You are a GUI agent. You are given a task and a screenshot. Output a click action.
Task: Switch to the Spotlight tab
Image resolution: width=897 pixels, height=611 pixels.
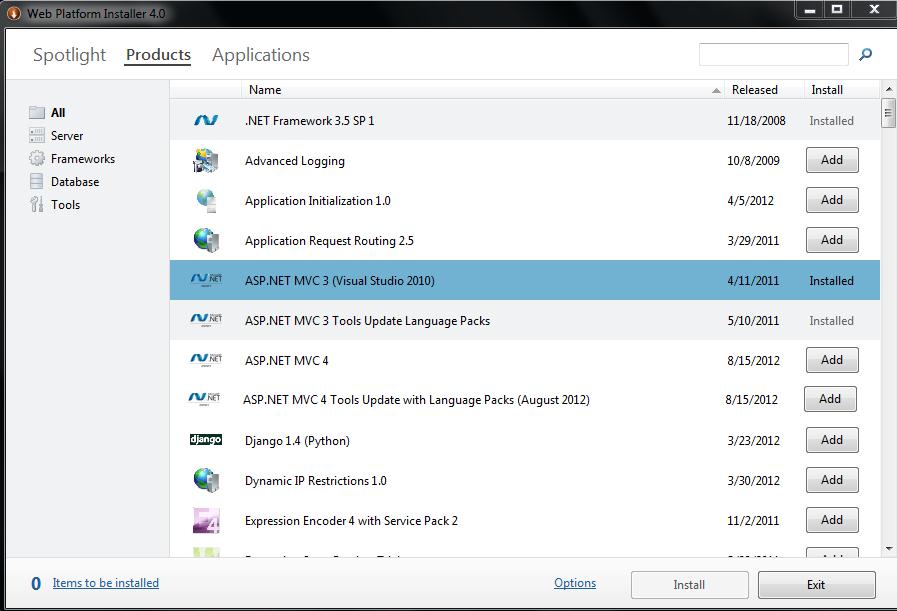(x=69, y=55)
